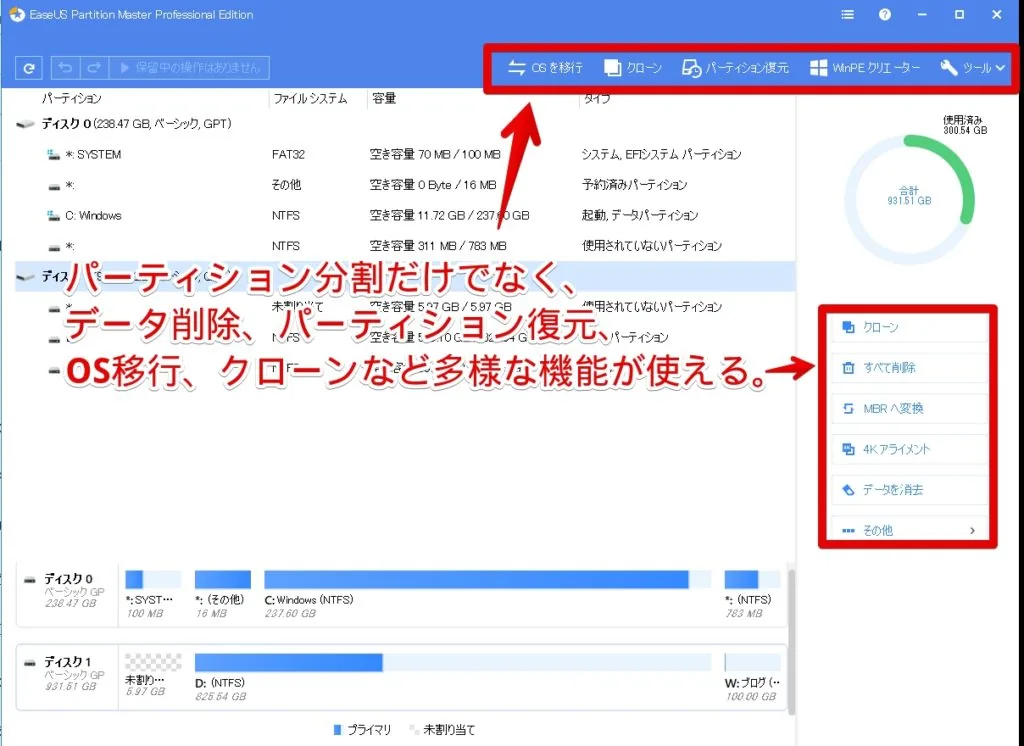Click the eraser icon beside データを消去

(x=848, y=489)
